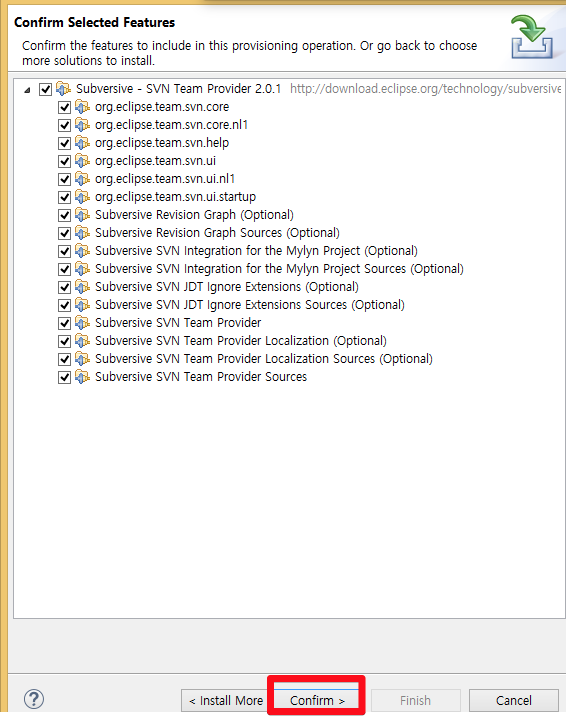Uncheck Subversive Revision Graph Sources (Optional) checkbox
Image resolution: width=566 pixels, height=717 pixels.
[64, 233]
